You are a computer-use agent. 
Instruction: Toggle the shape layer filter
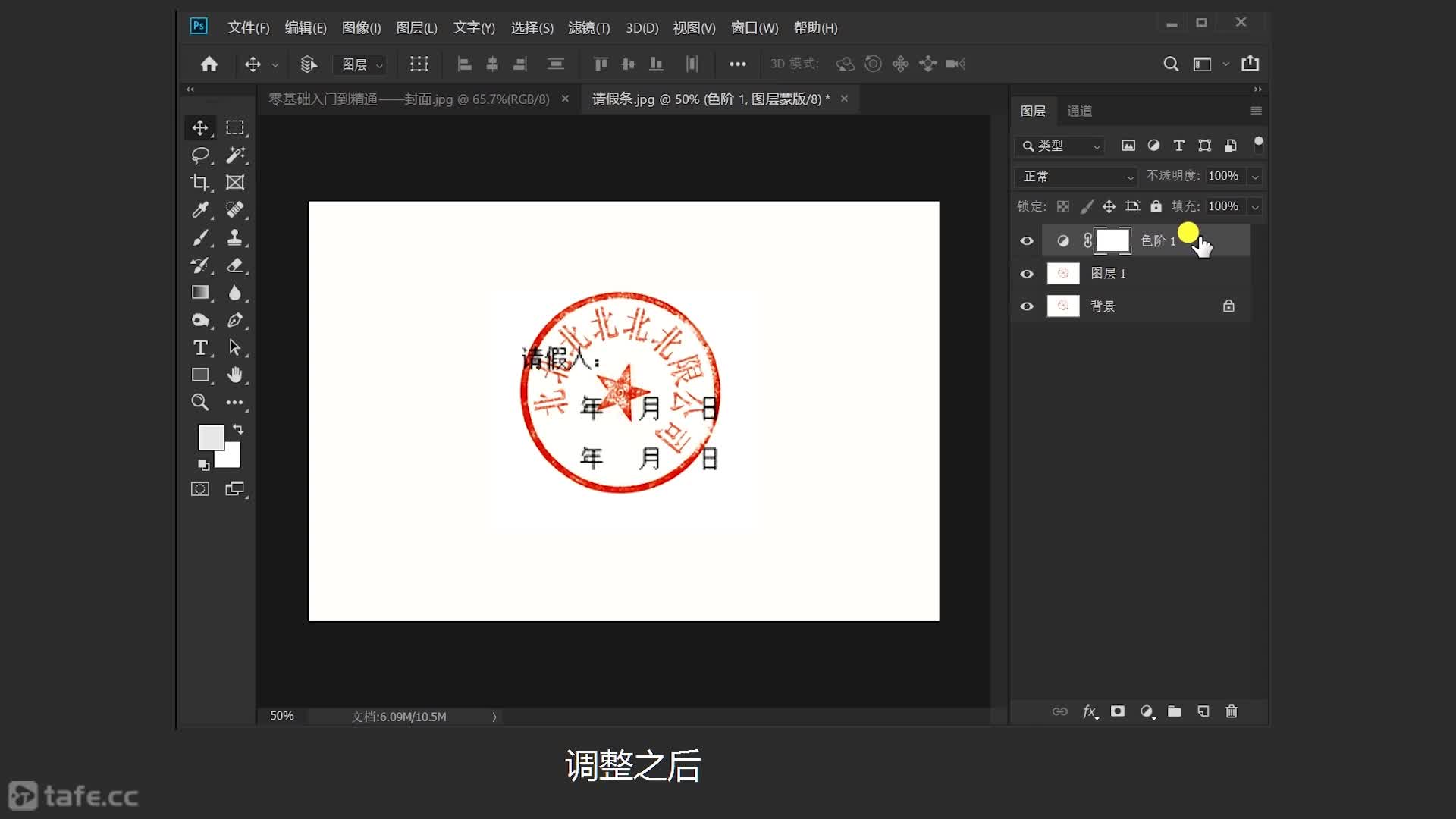(x=1204, y=146)
